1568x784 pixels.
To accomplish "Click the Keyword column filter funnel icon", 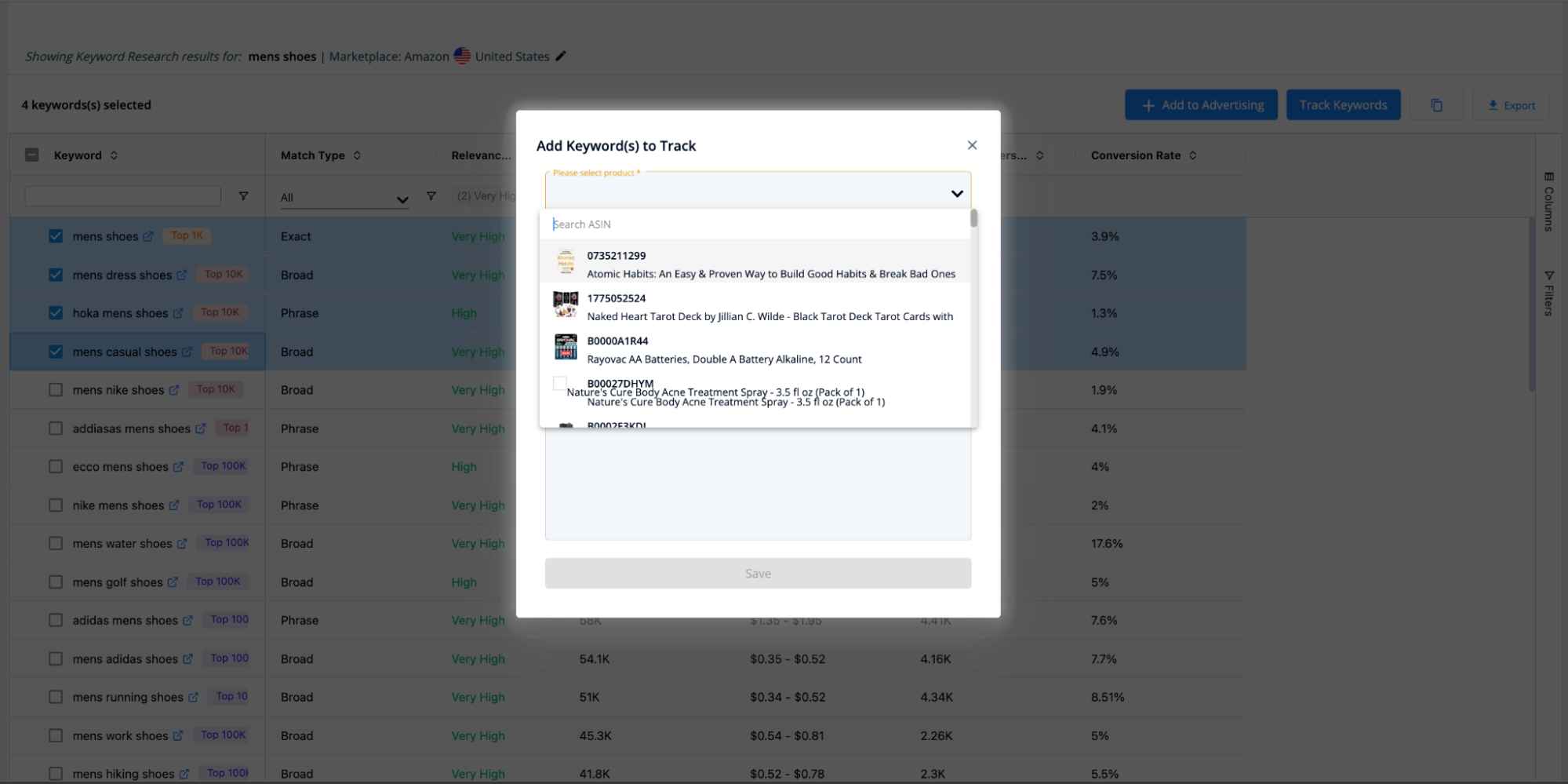I will click(243, 196).
